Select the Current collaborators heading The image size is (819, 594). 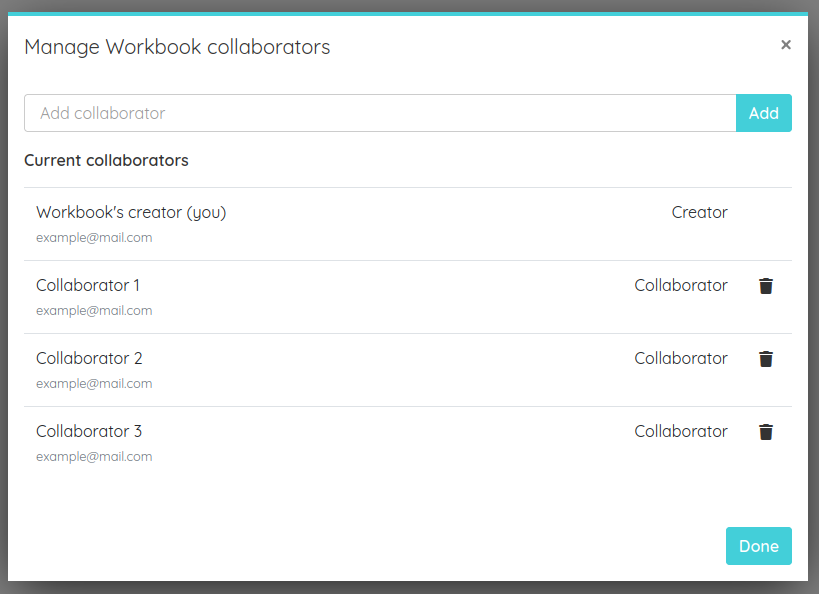(x=106, y=160)
